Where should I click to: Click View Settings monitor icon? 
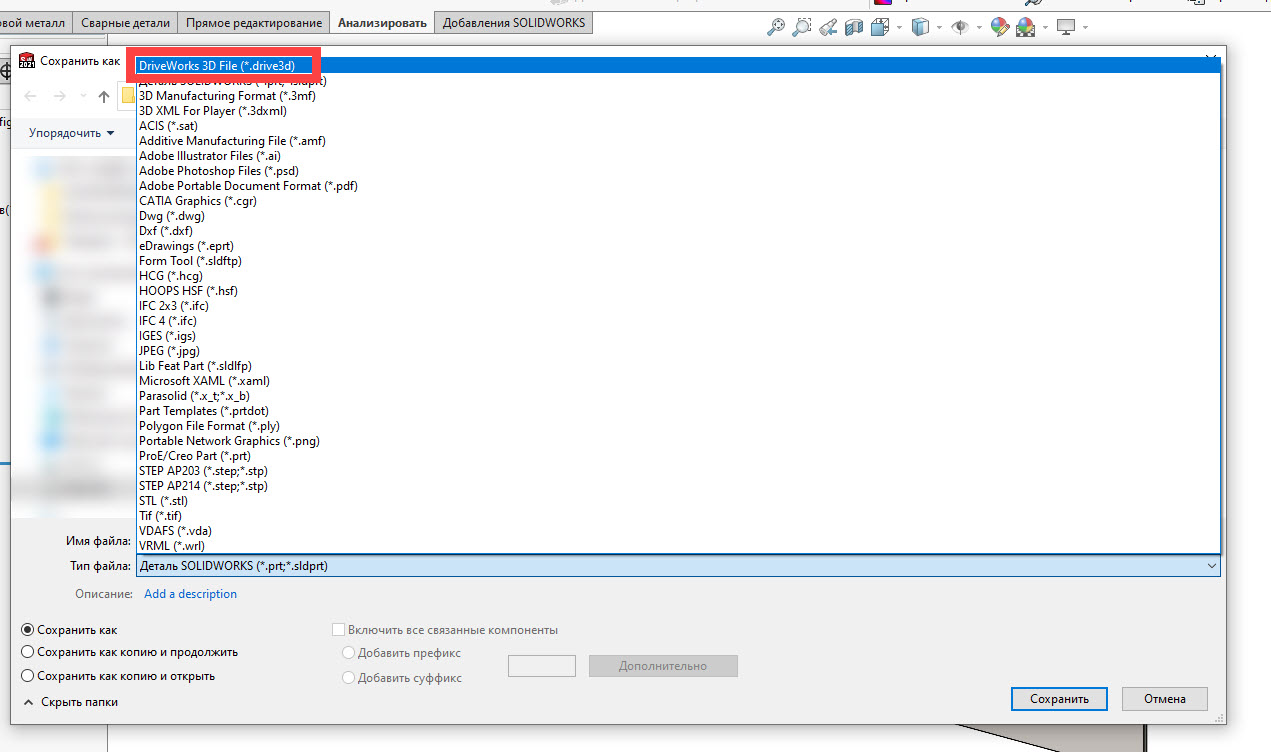(x=1066, y=27)
